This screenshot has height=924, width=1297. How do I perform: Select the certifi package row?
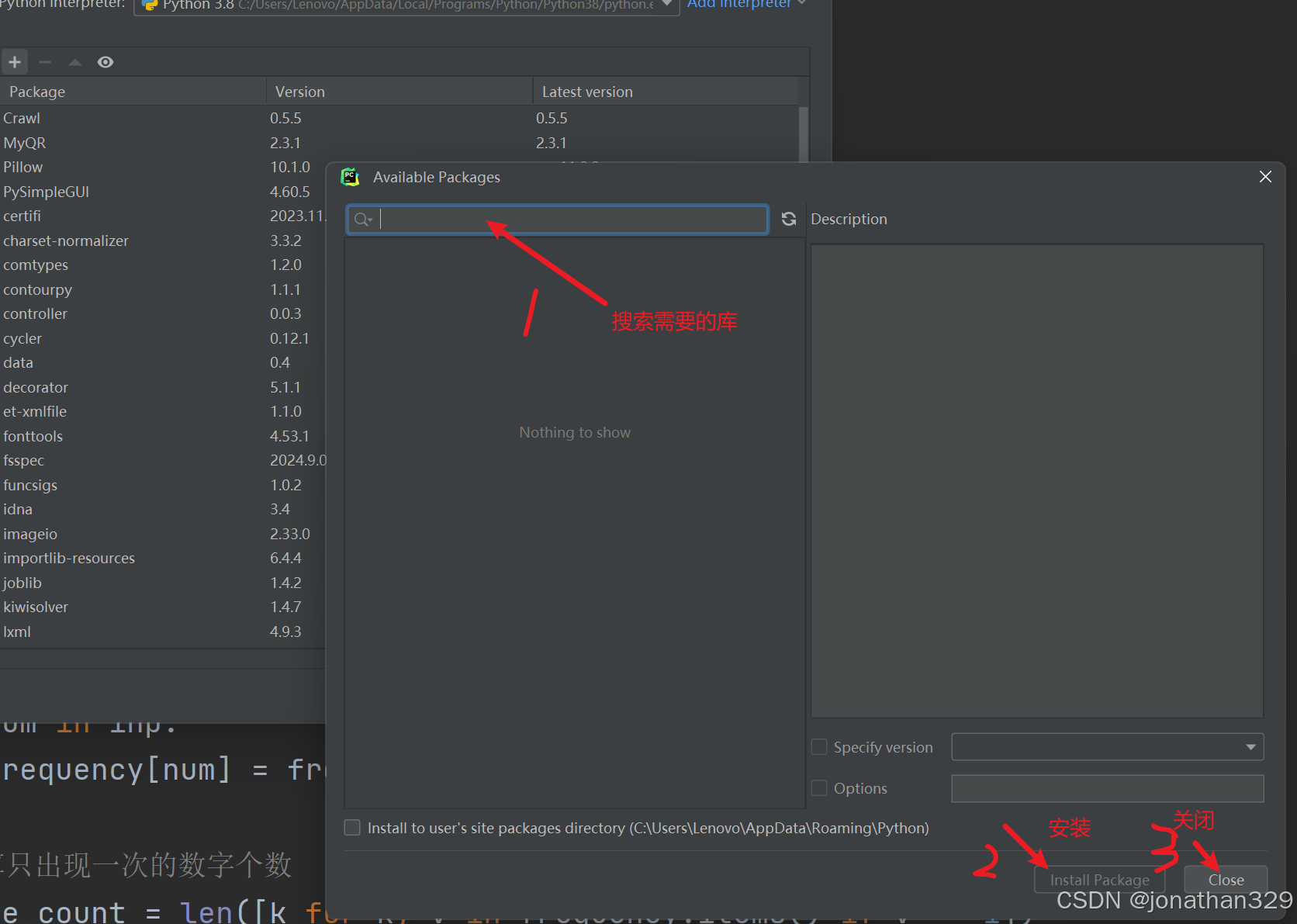click(x=163, y=216)
